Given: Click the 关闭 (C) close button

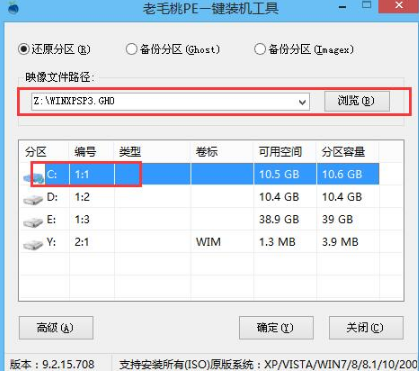Looking at the screenshot, I should (366, 328).
